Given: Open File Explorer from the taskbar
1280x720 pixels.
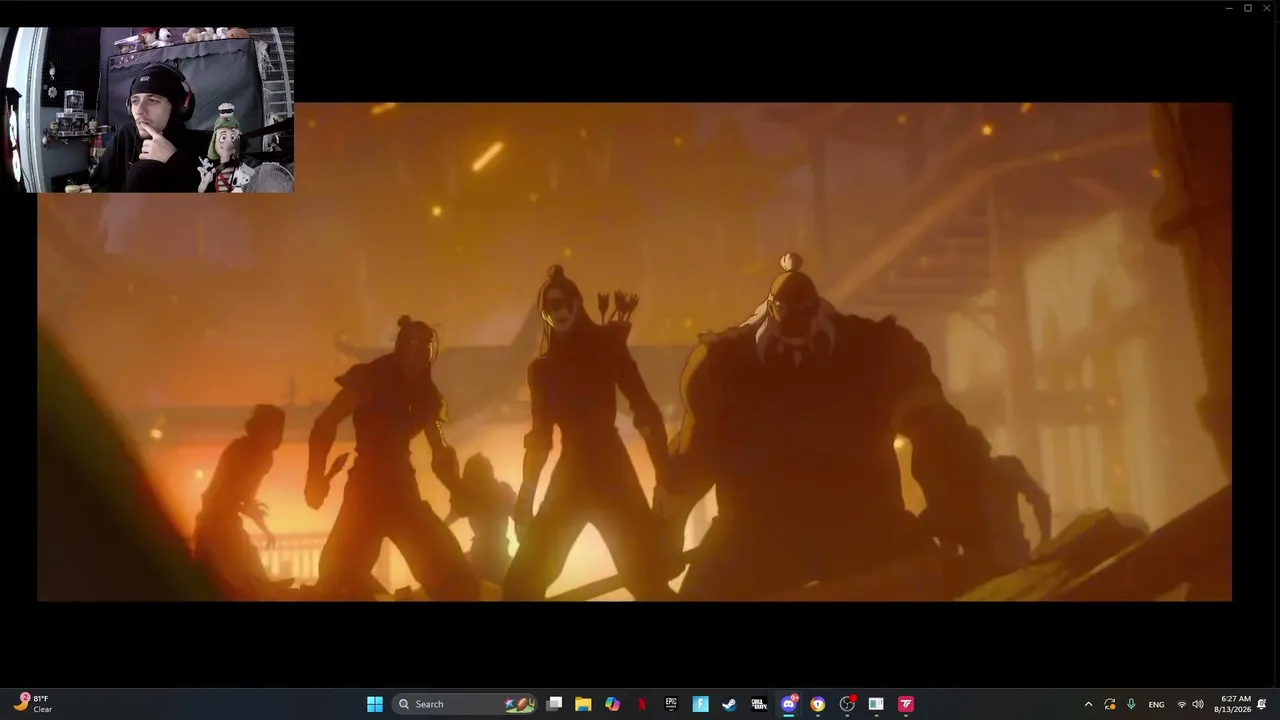Looking at the screenshot, I should coord(583,704).
